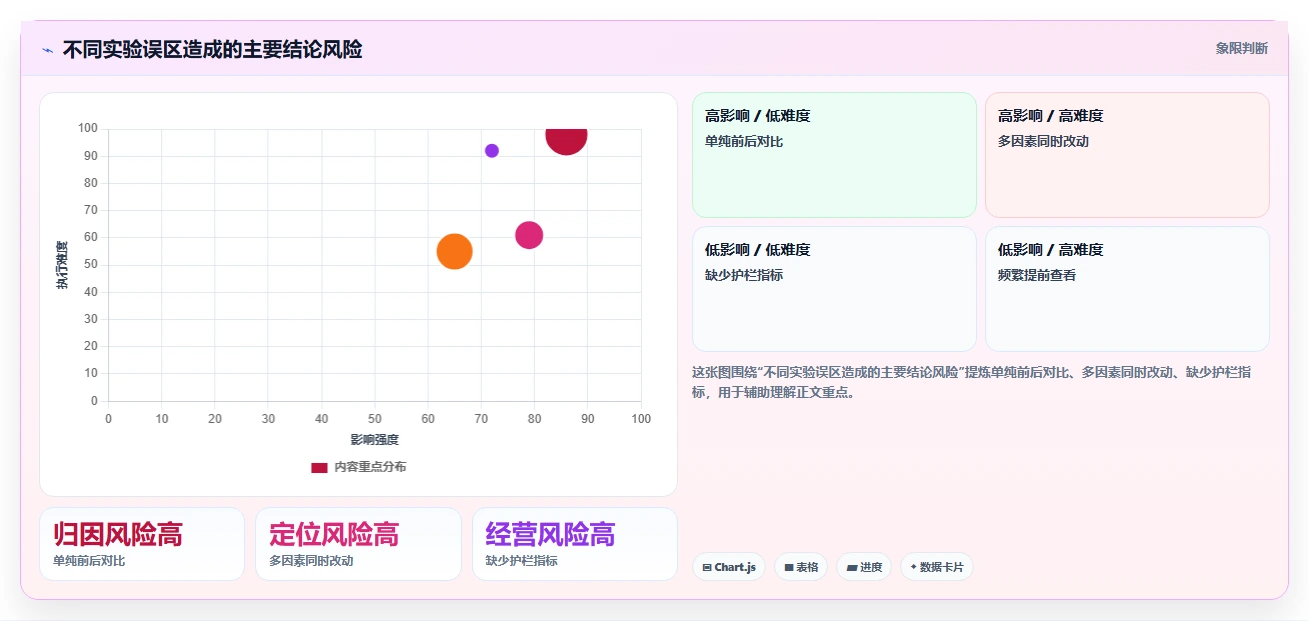The height and width of the screenshot is (621, 1309).
Task: Click the 频繁提前查看 text in quadrant card
Action: click(1037, 275)
